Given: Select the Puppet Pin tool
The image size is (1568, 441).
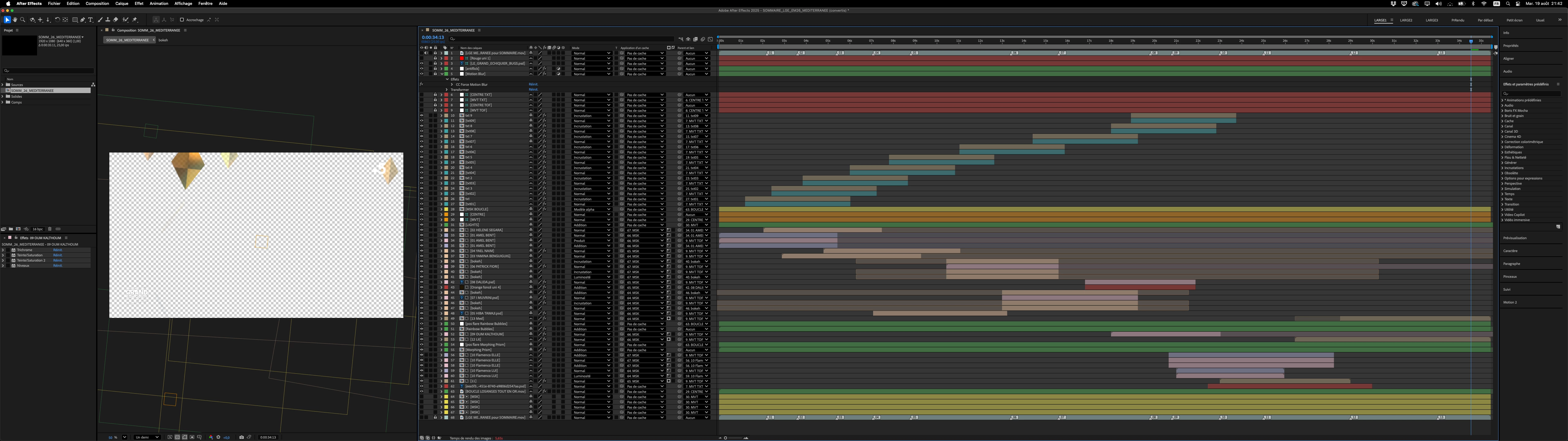Looking at the screenshot, I should coord(134,20).
